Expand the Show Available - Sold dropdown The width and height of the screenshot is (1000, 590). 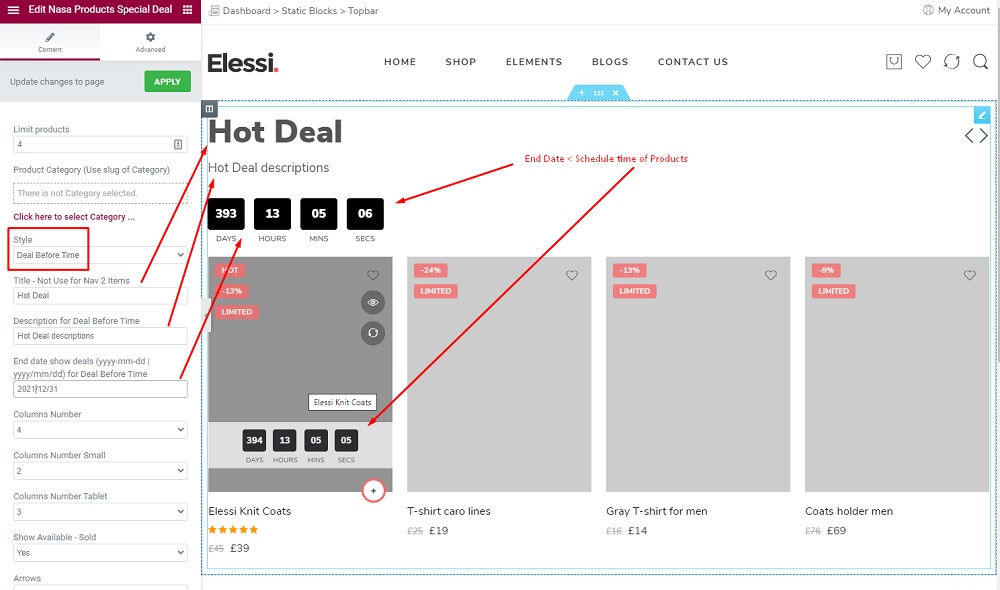(100, 552)
